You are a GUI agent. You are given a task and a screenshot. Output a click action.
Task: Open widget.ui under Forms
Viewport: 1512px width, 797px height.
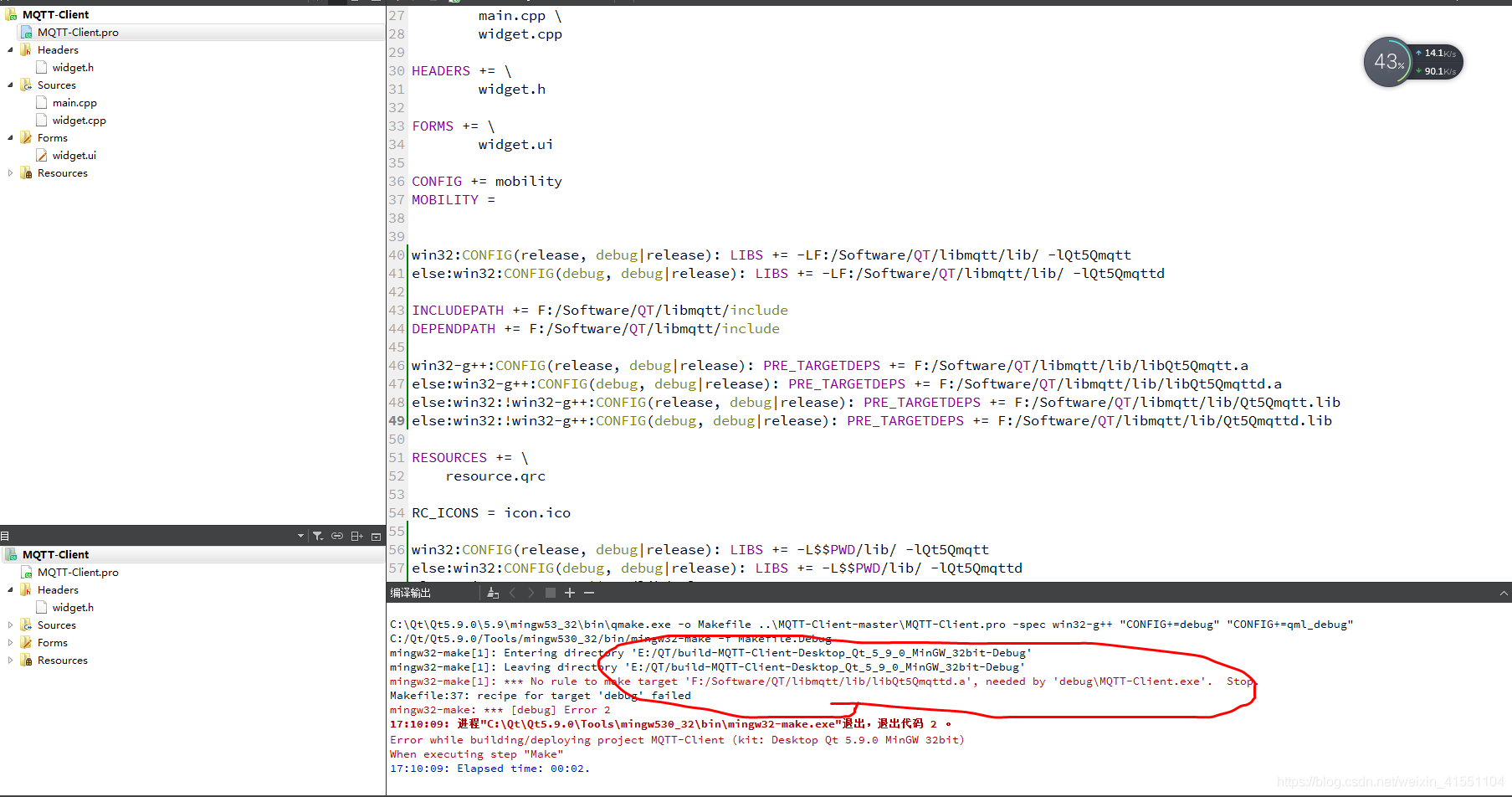coord(74,156)
